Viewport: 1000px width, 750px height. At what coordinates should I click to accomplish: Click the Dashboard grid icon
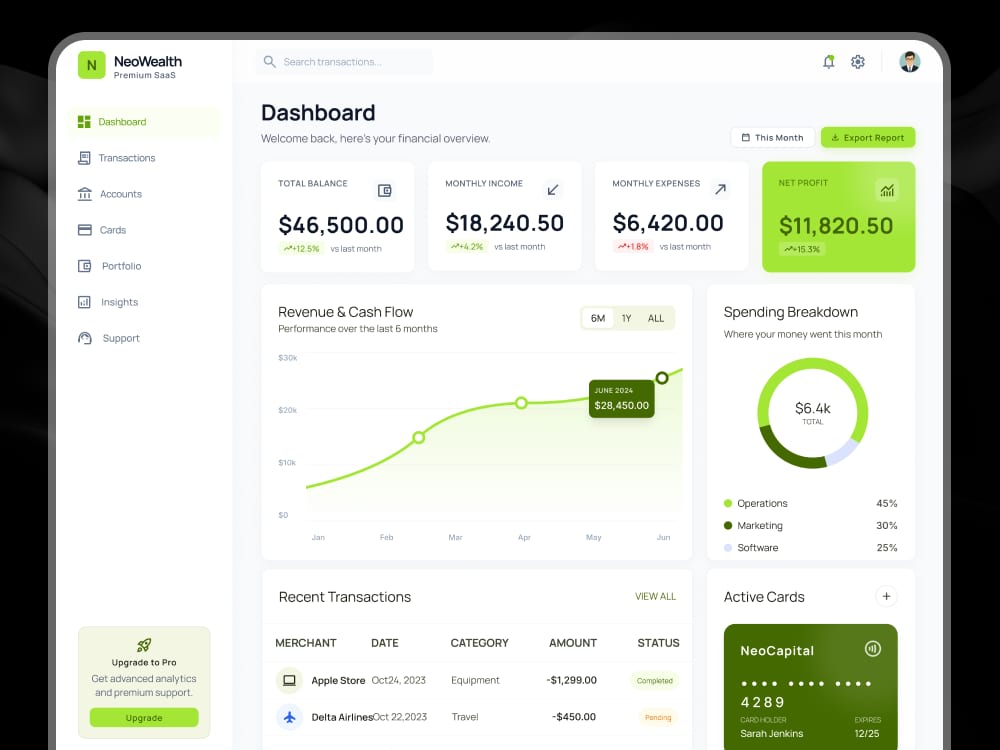tap(84, 122)
